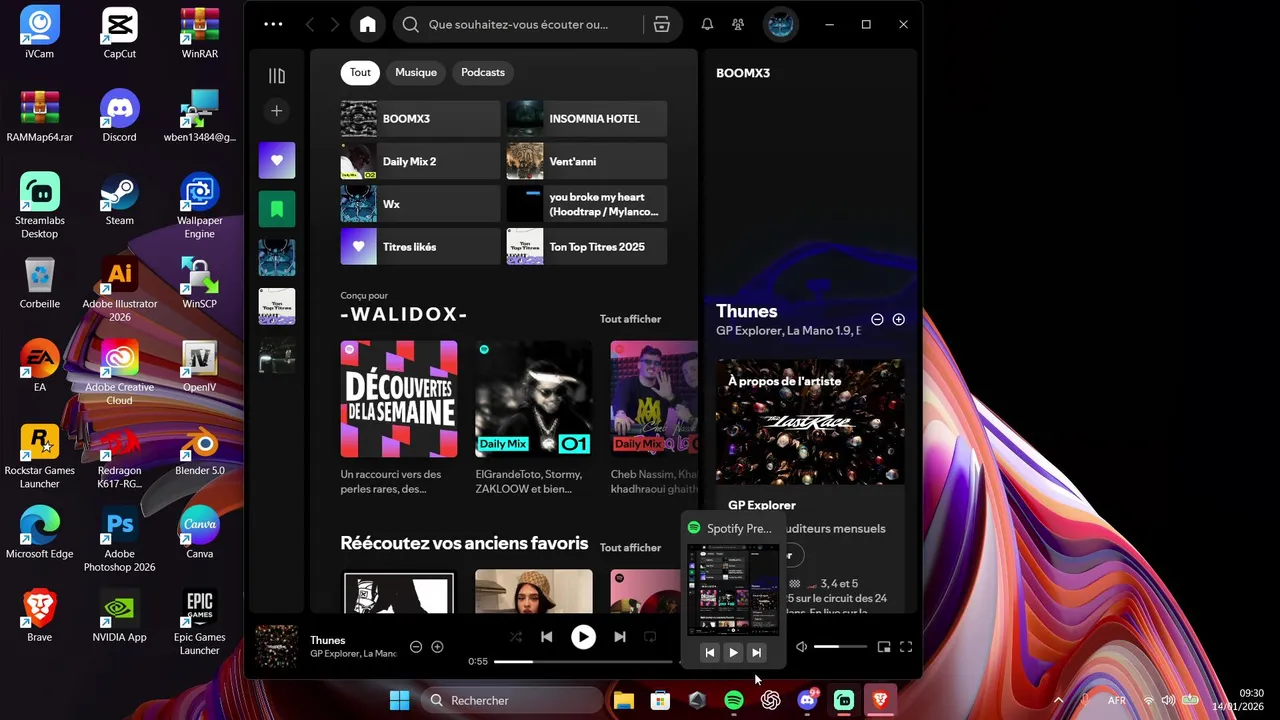Toggle play in the taskbar Spotify preview
Screen dimensions: 1280x720
[x=733, y=652]
